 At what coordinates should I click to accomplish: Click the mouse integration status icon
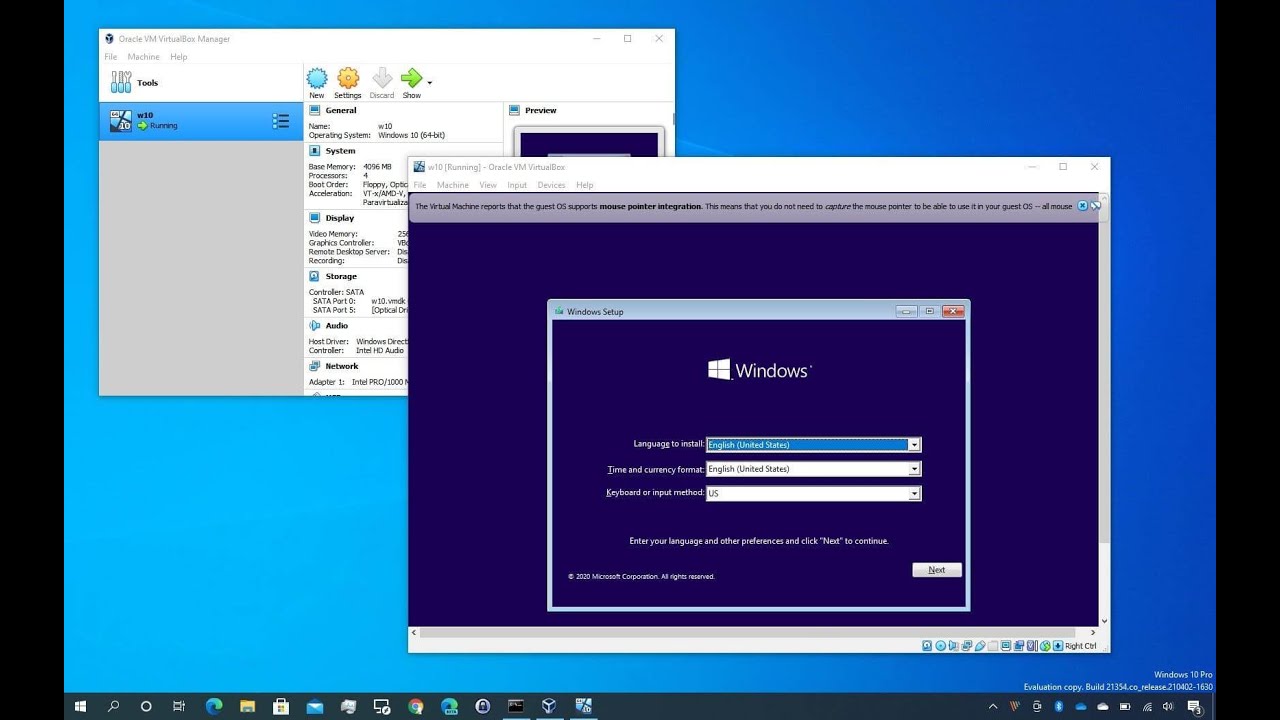(1045, 646)
